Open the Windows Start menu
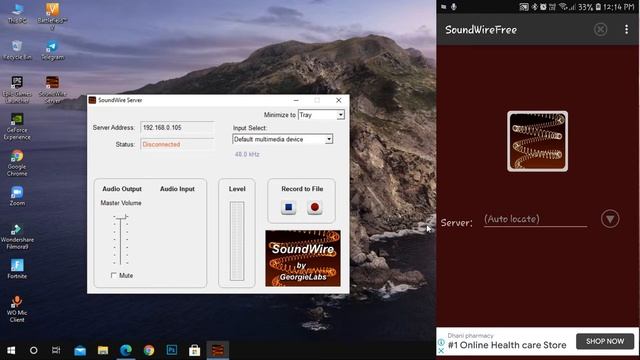This screenshot has height=360, width=640. click(11, 350)
